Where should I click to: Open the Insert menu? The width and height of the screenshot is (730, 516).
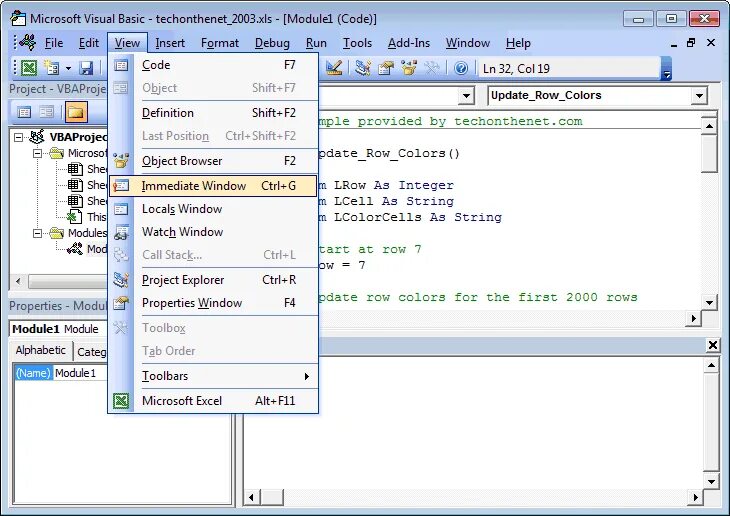click(170, 43)
